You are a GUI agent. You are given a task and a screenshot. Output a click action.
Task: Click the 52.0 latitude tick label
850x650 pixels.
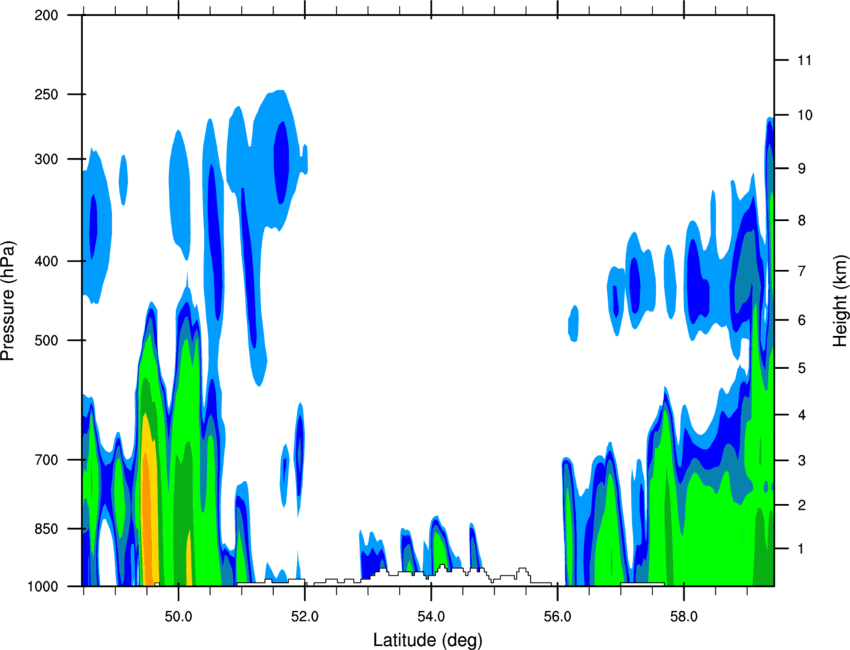click(305, 617)
